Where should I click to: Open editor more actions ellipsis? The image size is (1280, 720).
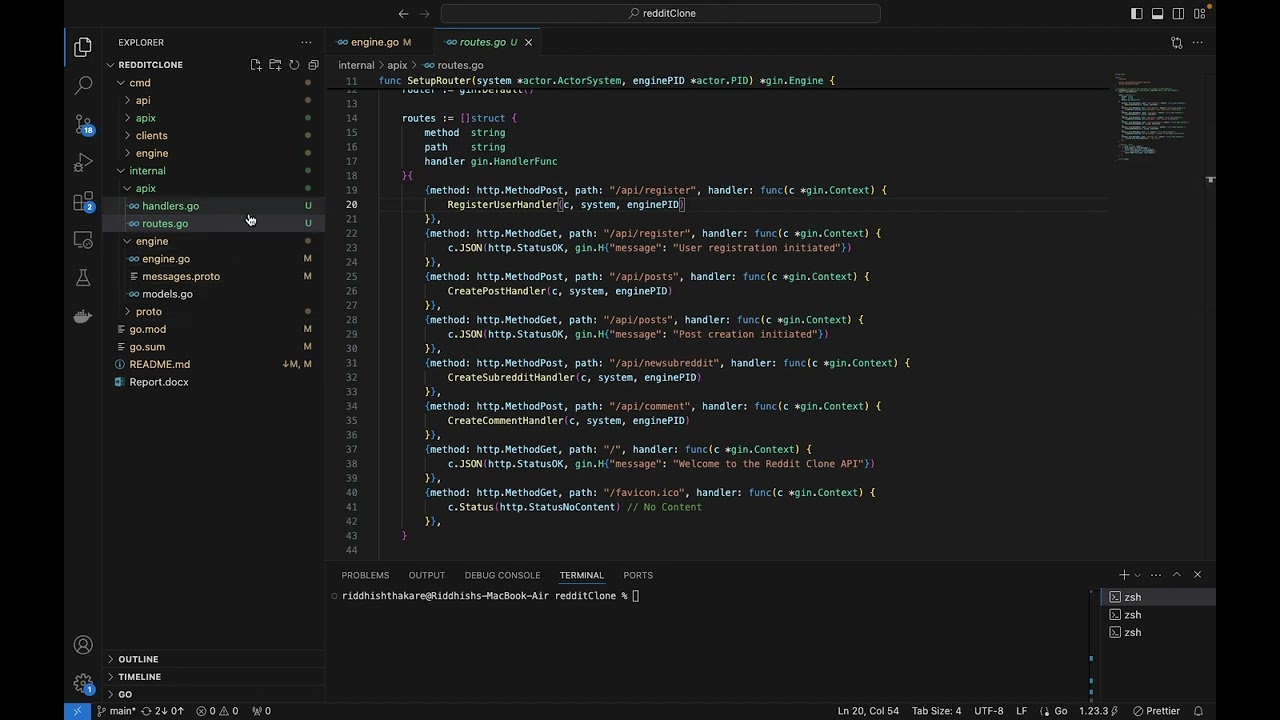[x=1198, y=42]
